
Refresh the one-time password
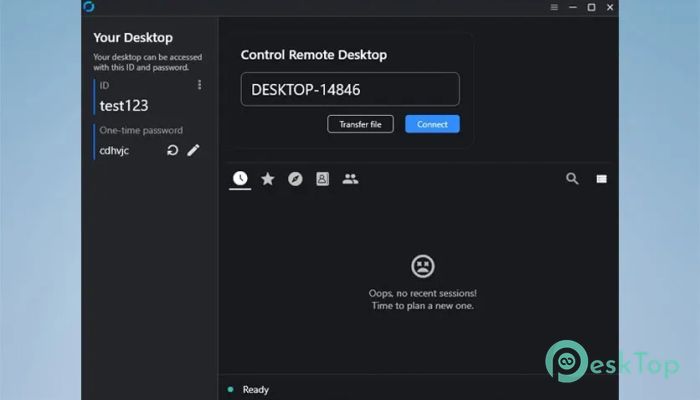pyautogui.click(x=173, y=150)
